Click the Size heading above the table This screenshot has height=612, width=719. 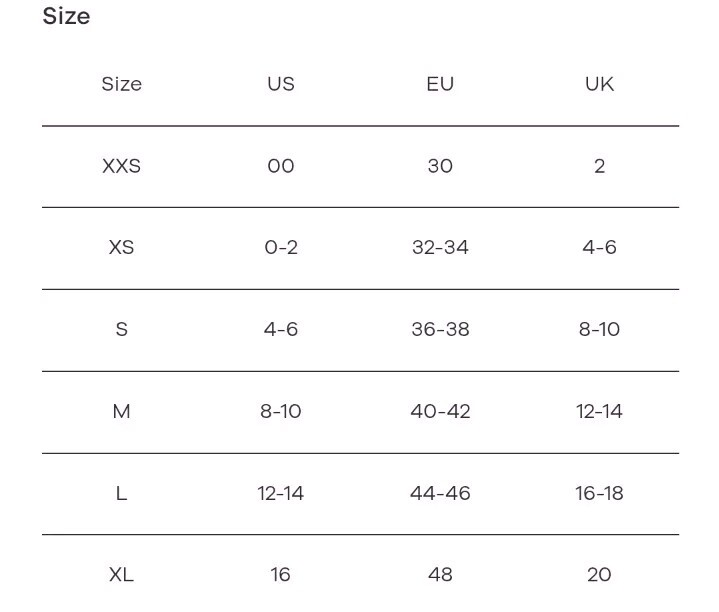point(66,17)
